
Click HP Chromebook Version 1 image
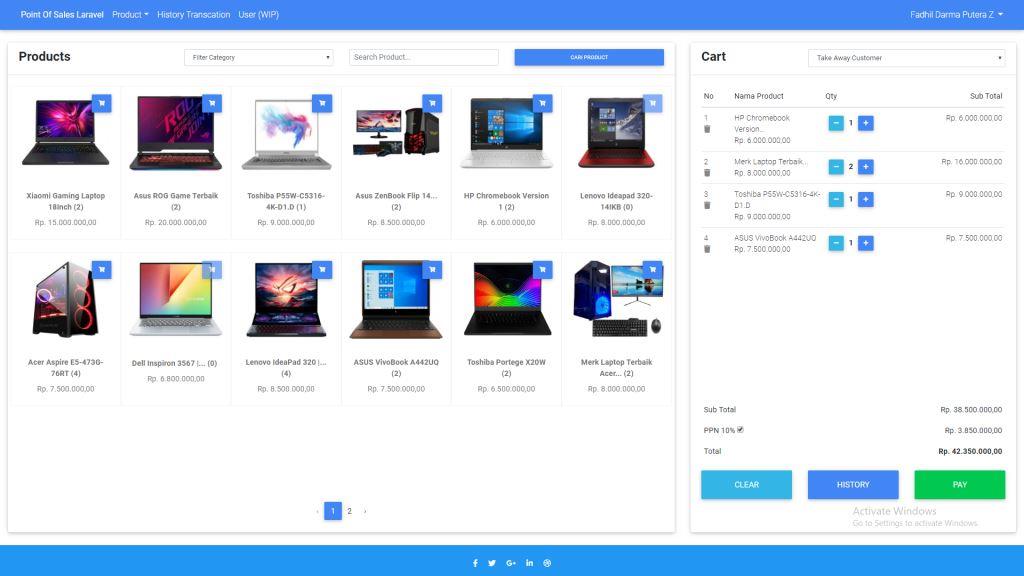point(507,133)
